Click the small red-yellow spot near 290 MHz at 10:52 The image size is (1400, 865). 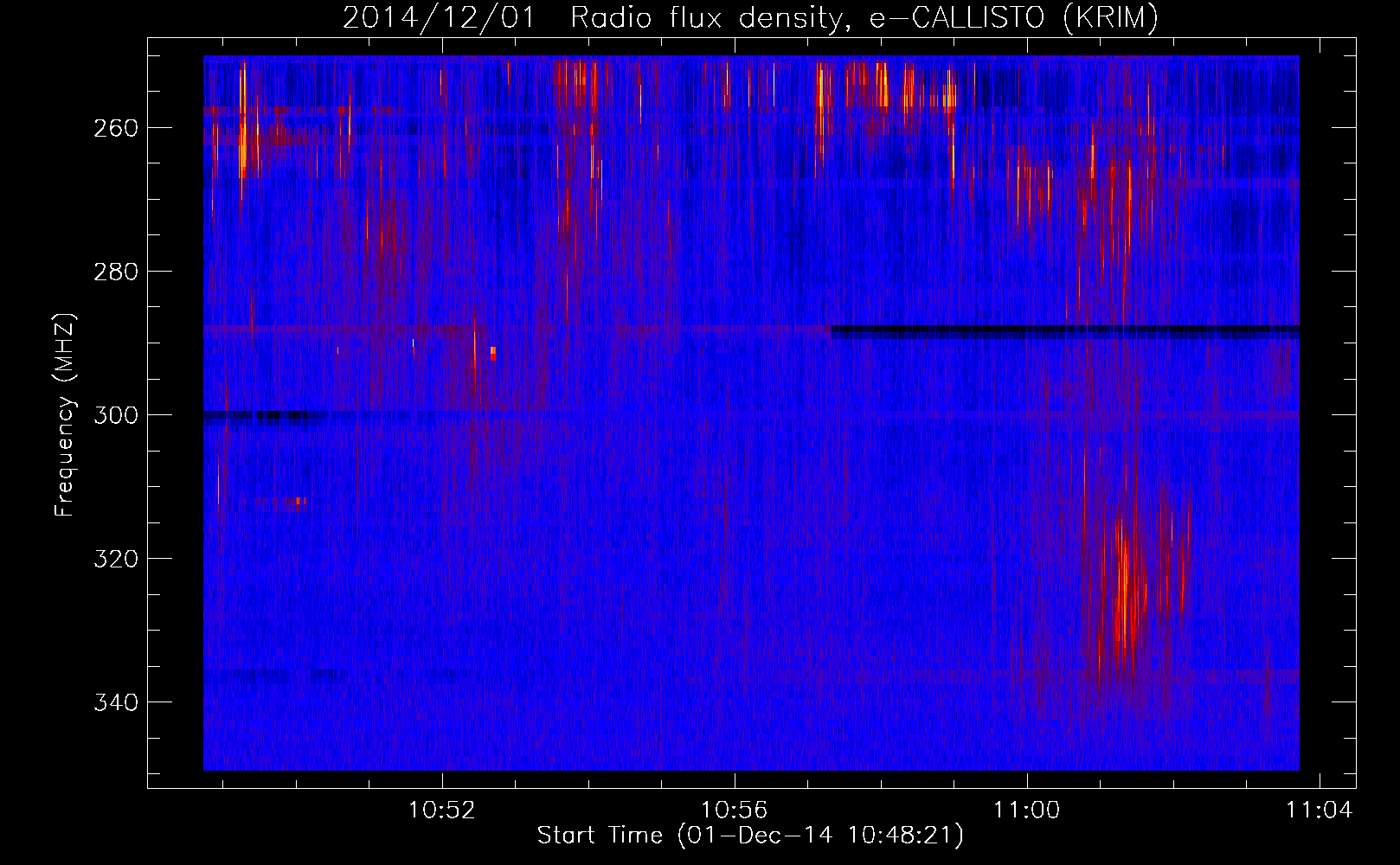(x=493, y=353)
